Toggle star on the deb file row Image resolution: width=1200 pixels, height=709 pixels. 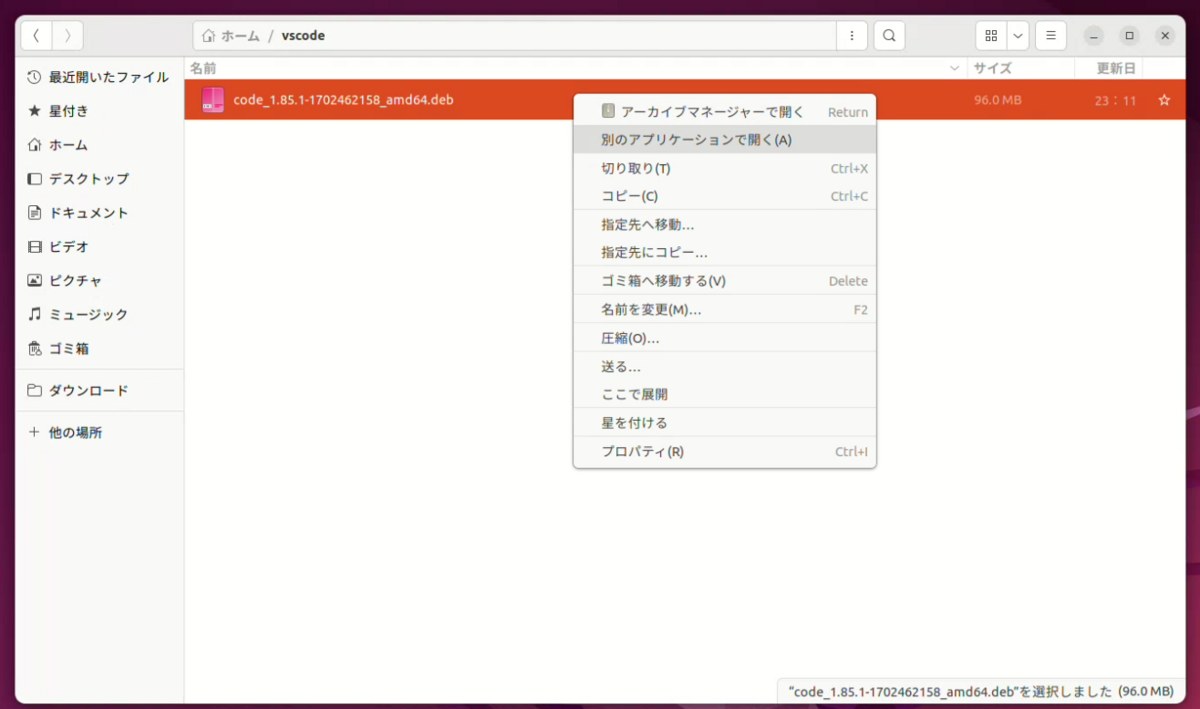(1164, 100)
